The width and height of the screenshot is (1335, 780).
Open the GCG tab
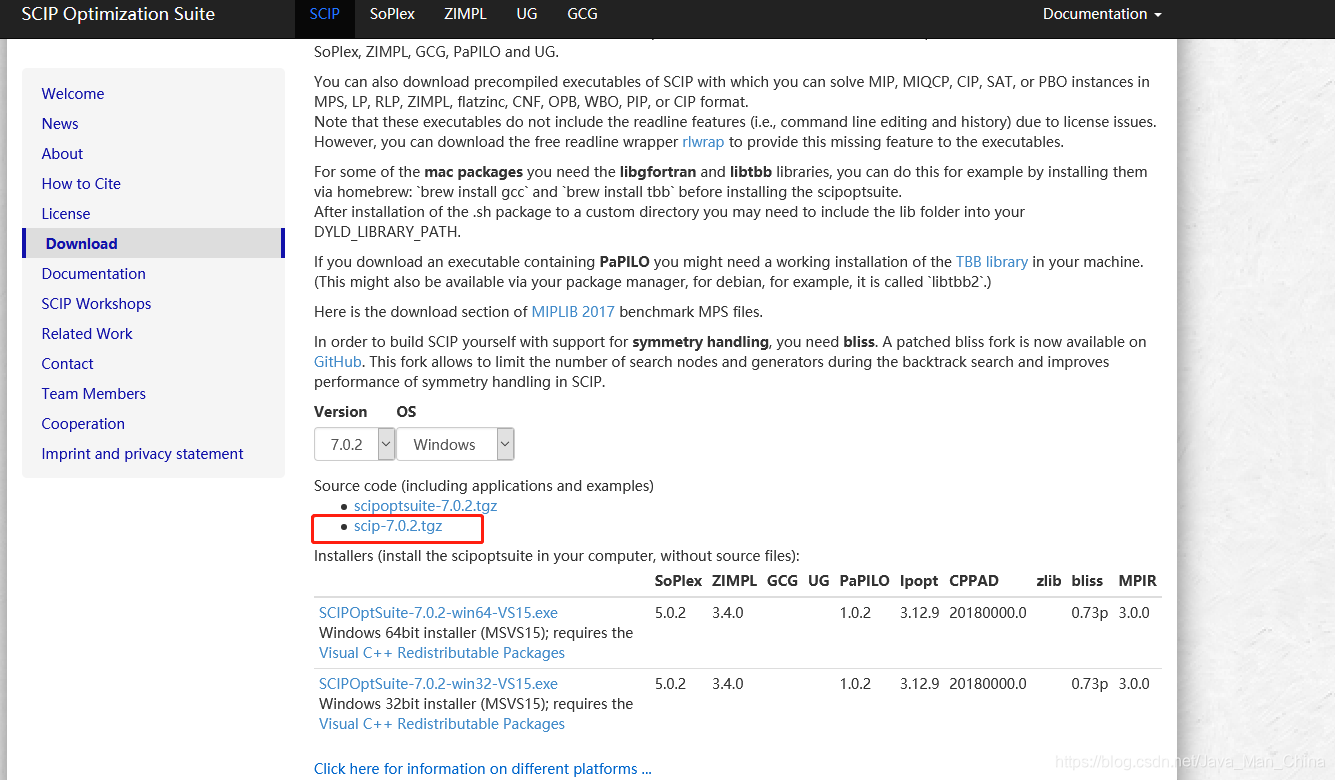pos(582,14)
